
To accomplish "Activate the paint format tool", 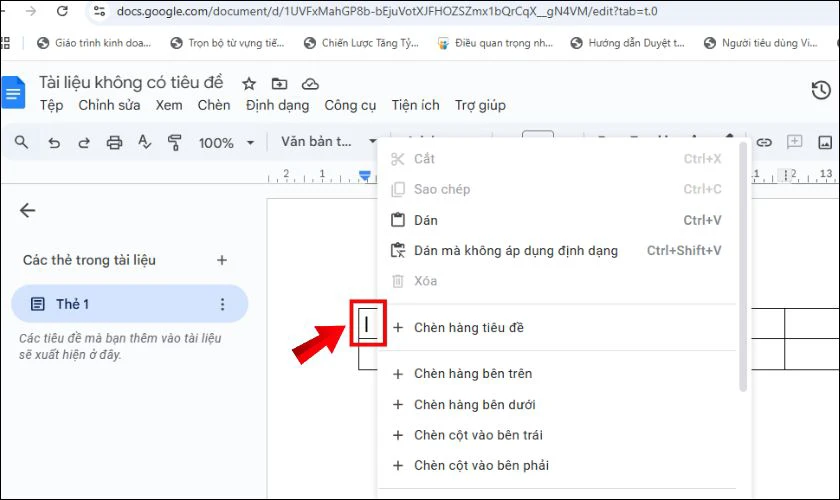I will [174, 143].
